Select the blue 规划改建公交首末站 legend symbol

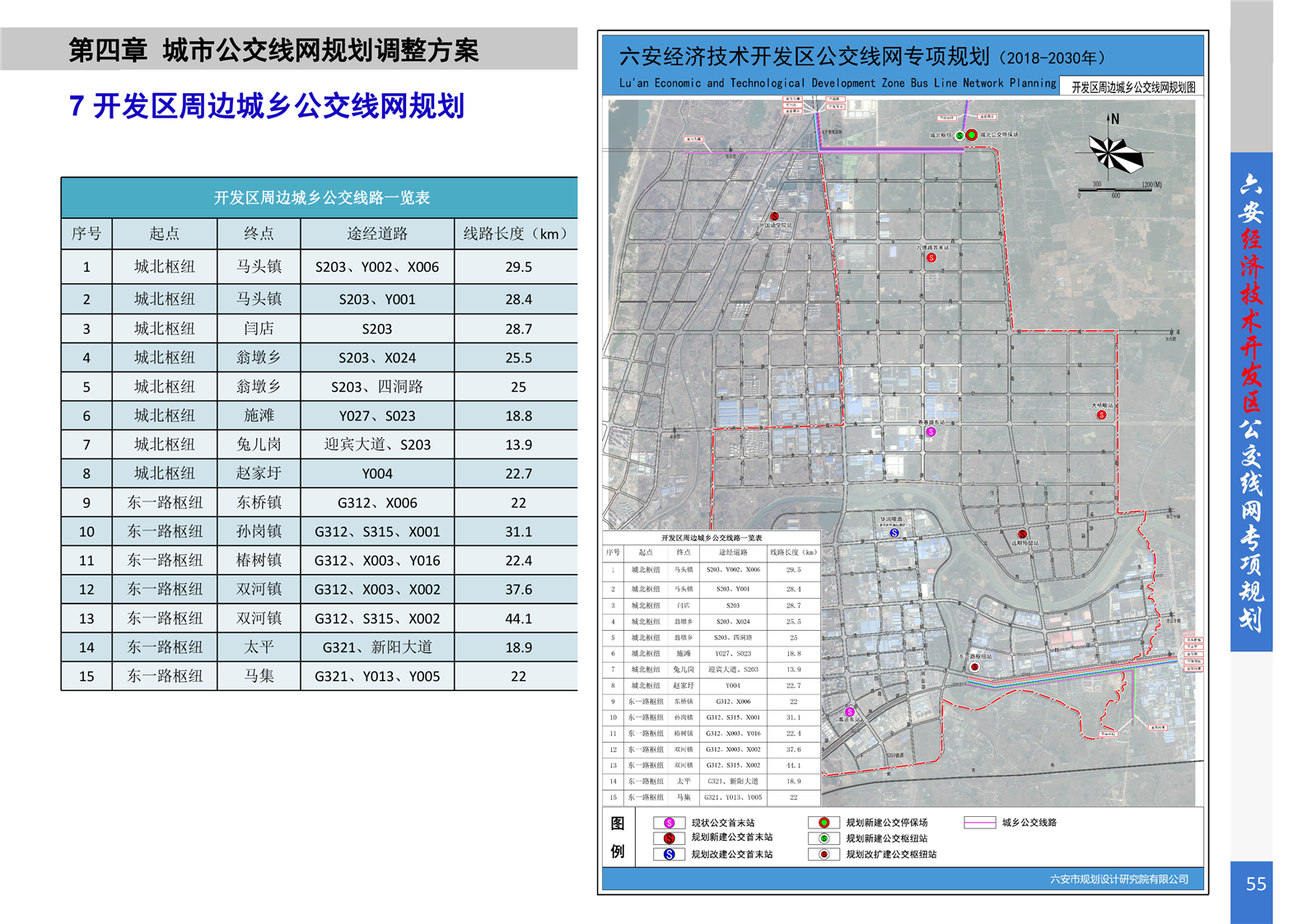[670, 854]
